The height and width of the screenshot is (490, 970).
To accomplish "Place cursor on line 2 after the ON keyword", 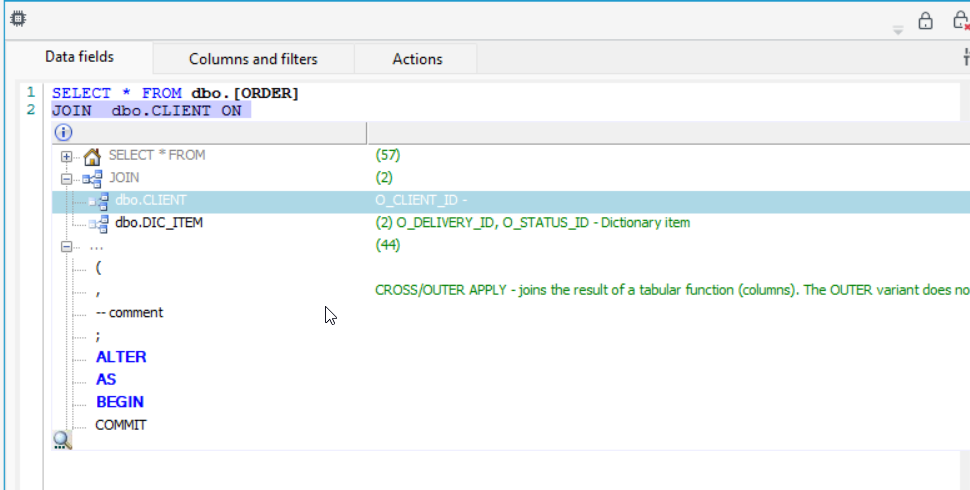I will (x=244, y=111).
